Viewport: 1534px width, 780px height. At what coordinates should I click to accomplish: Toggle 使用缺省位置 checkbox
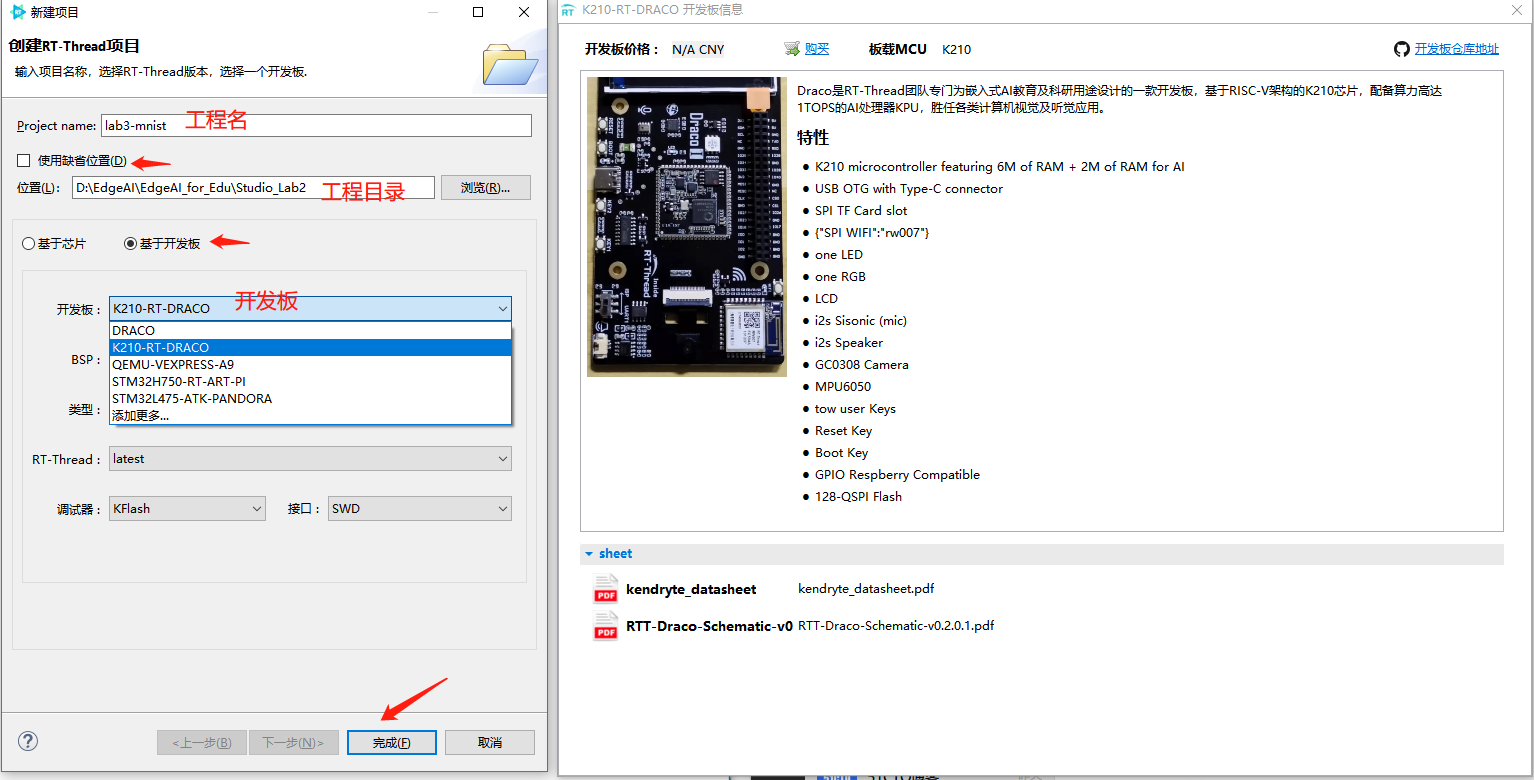click(23, 160)
